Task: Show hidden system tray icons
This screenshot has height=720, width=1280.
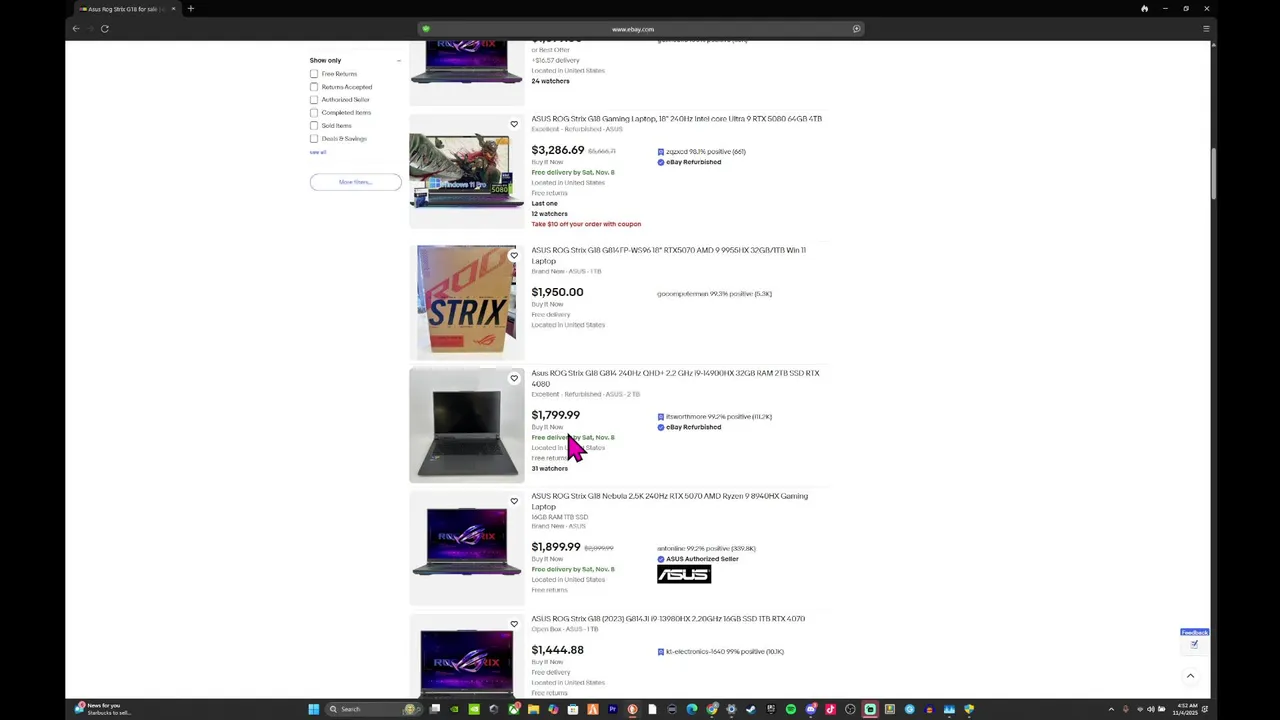Action: (x=1111, y=709)
